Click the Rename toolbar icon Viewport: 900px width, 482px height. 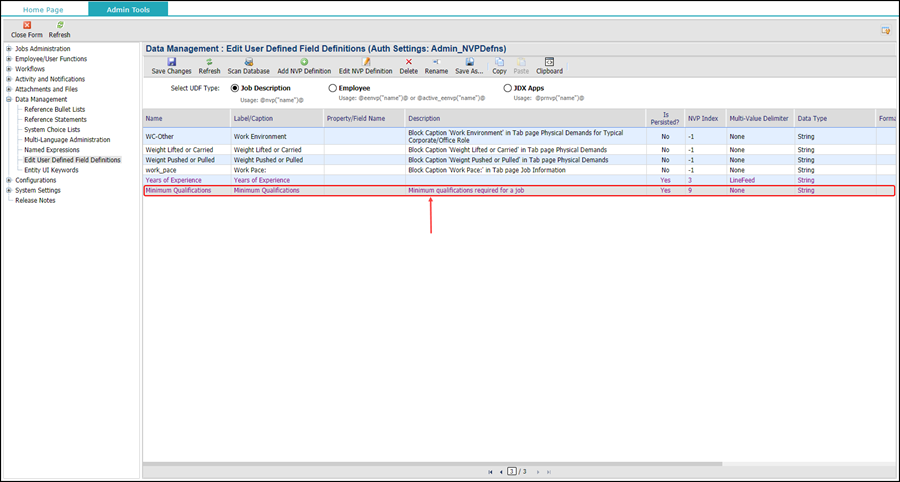coord(436,62)
